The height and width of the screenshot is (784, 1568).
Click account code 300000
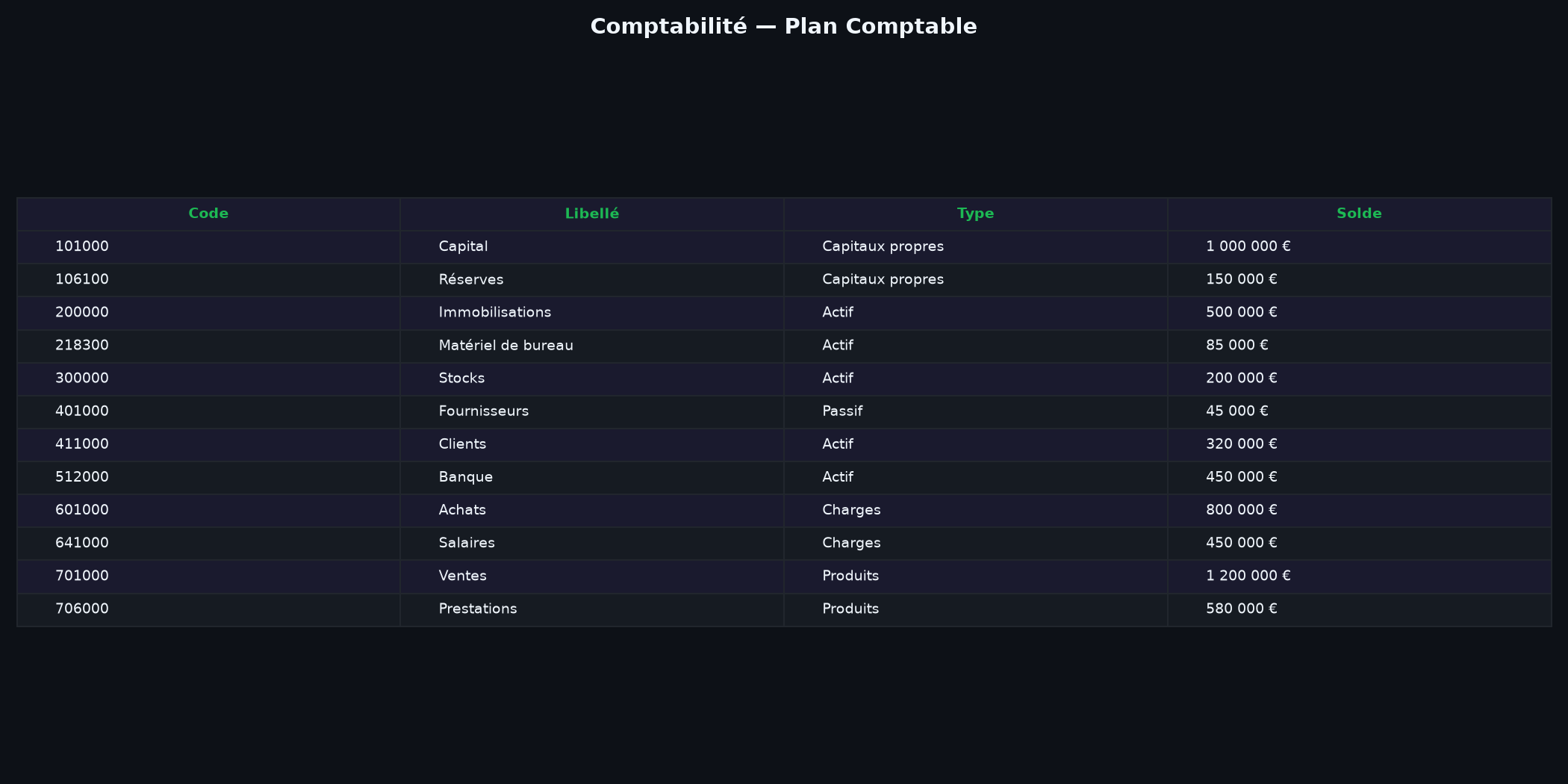coord(82,379)
